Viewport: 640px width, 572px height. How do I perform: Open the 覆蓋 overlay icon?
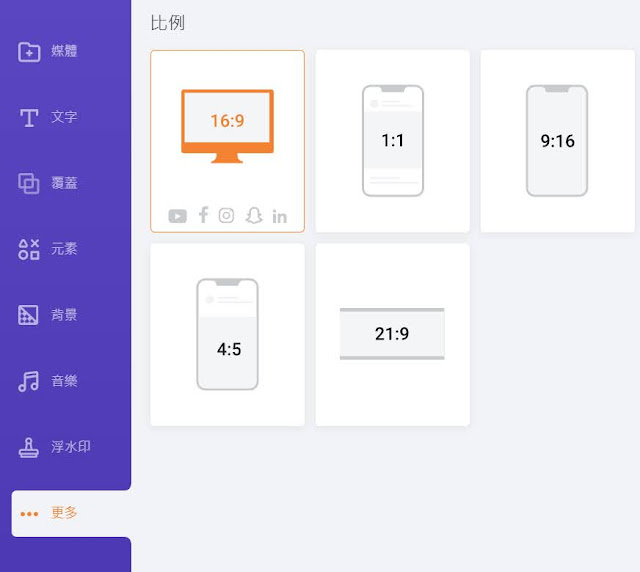(x=29, y=183)
